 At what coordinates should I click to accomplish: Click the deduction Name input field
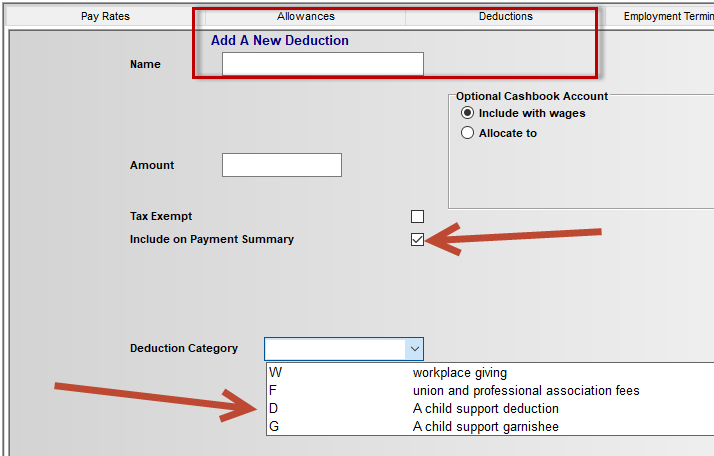pyautogui.click(x=322, y=64)
